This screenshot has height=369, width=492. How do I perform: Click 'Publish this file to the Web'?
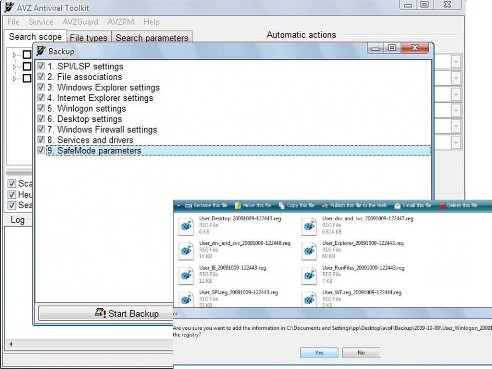coord(355,205)
